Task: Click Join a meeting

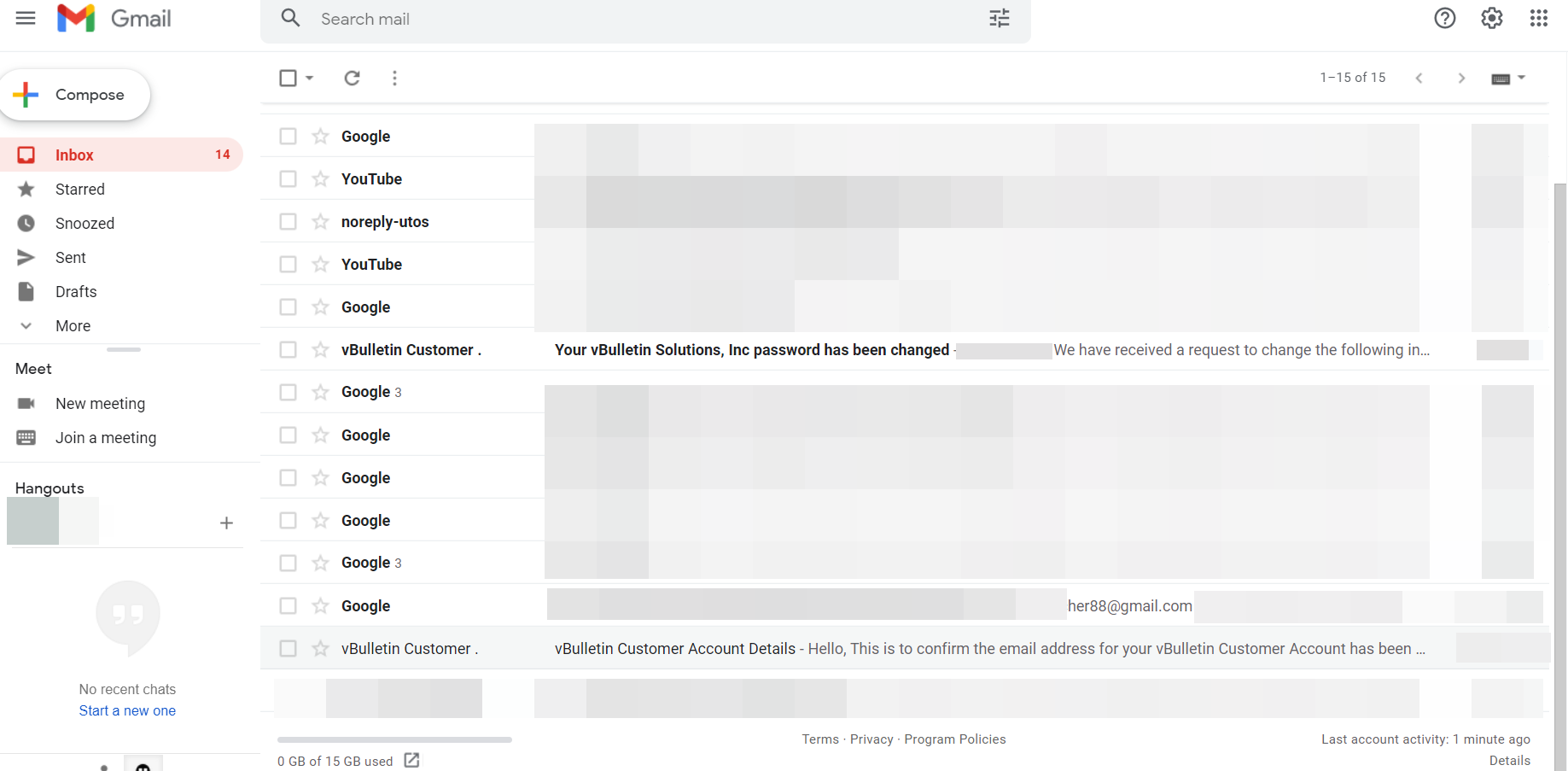Action: pyautogui.click(x=106, y=437)
